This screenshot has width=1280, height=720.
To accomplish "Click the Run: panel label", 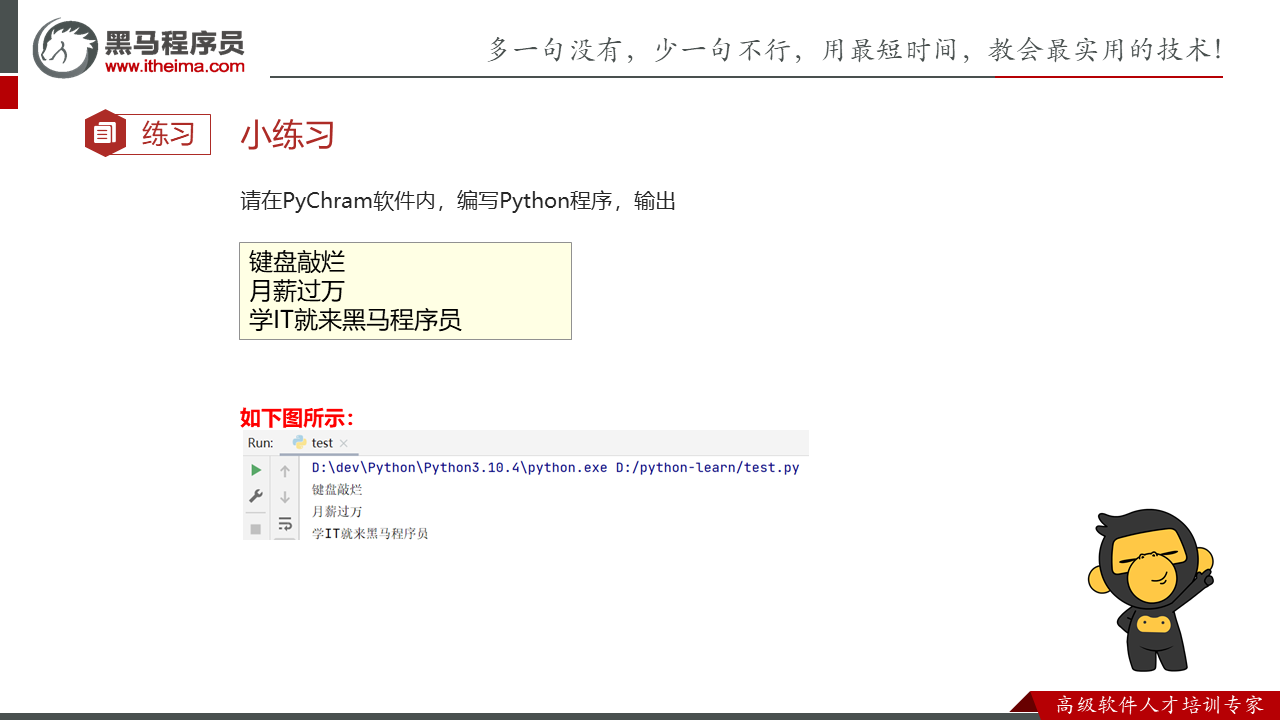I will 260,443.
